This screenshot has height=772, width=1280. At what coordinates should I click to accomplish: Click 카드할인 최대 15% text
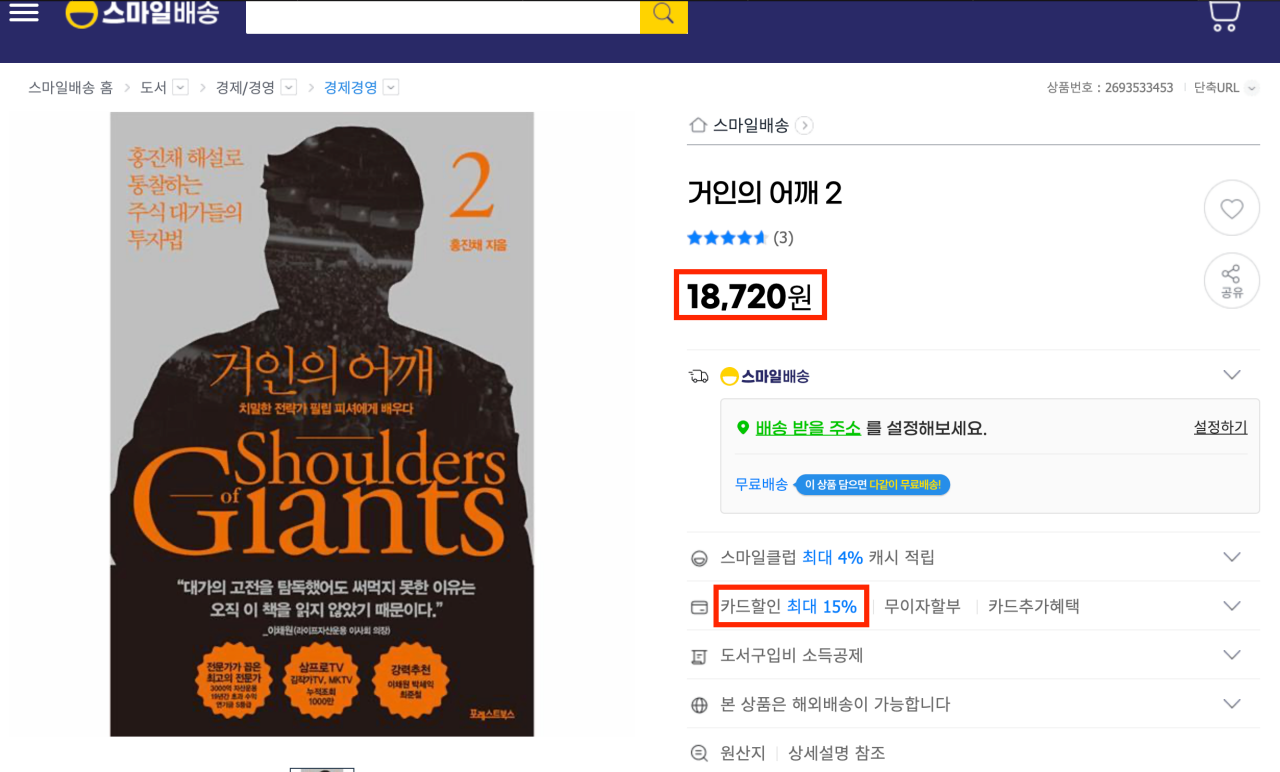(789, 606)
